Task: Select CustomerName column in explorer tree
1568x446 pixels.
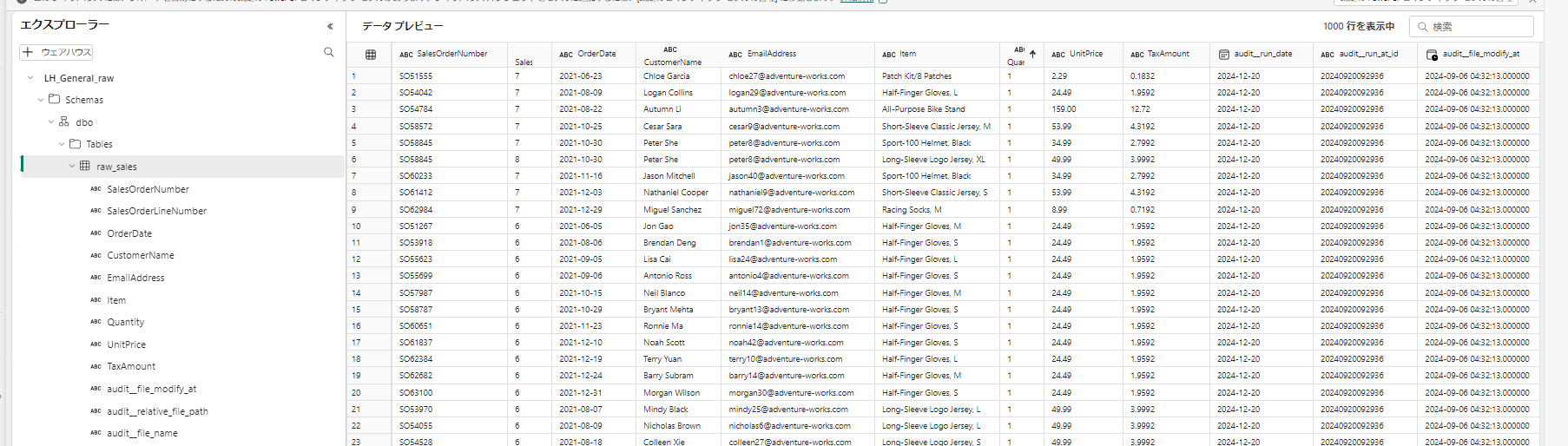Action: (141, 255)
